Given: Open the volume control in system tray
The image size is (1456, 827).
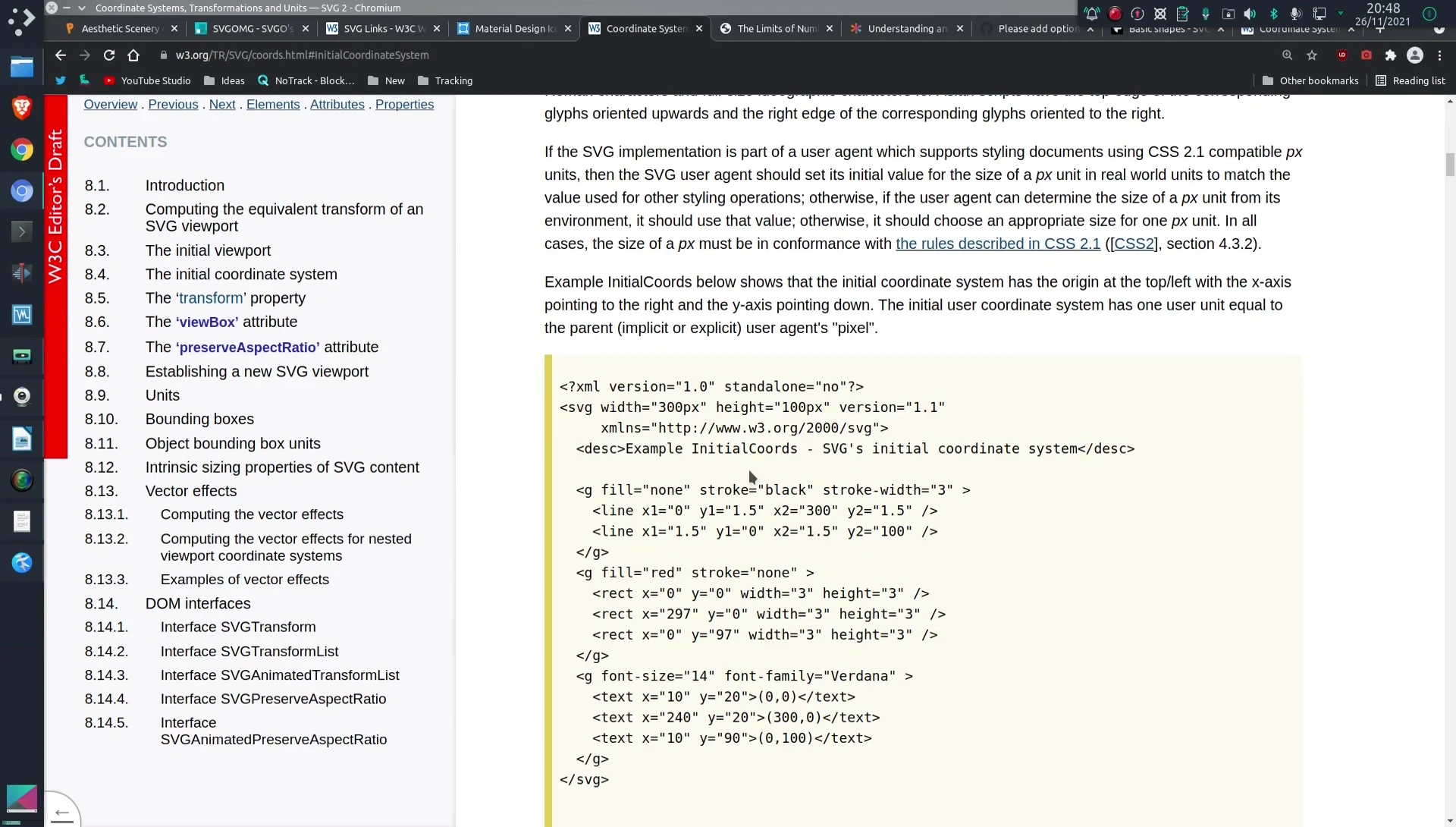Looking at the screenshot, I should click(1250, 14).
